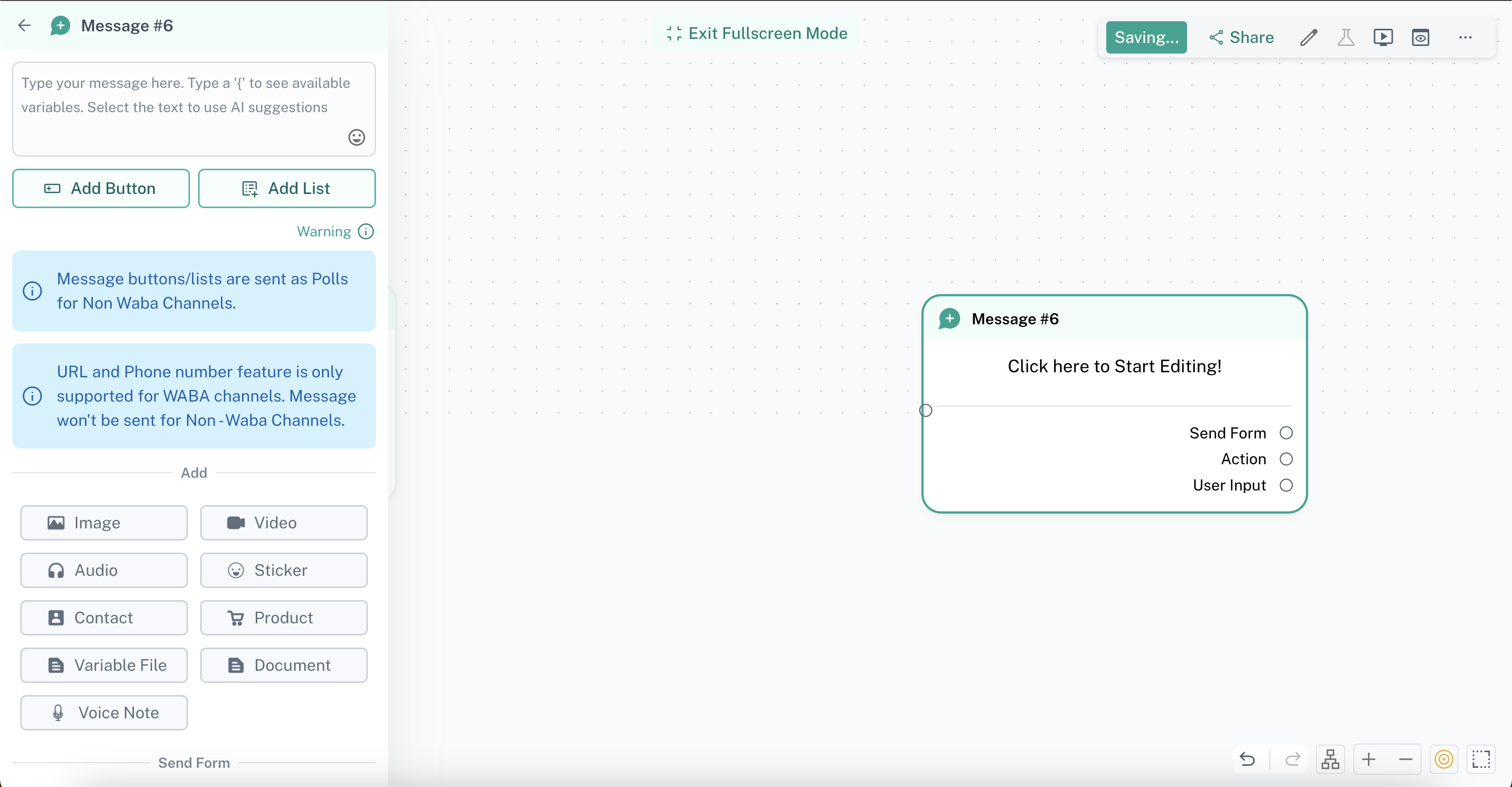The height and width of the screenshot is (787, 1512).
Task: Click the orange target center icon
Action: click(x=1443, y=759)
